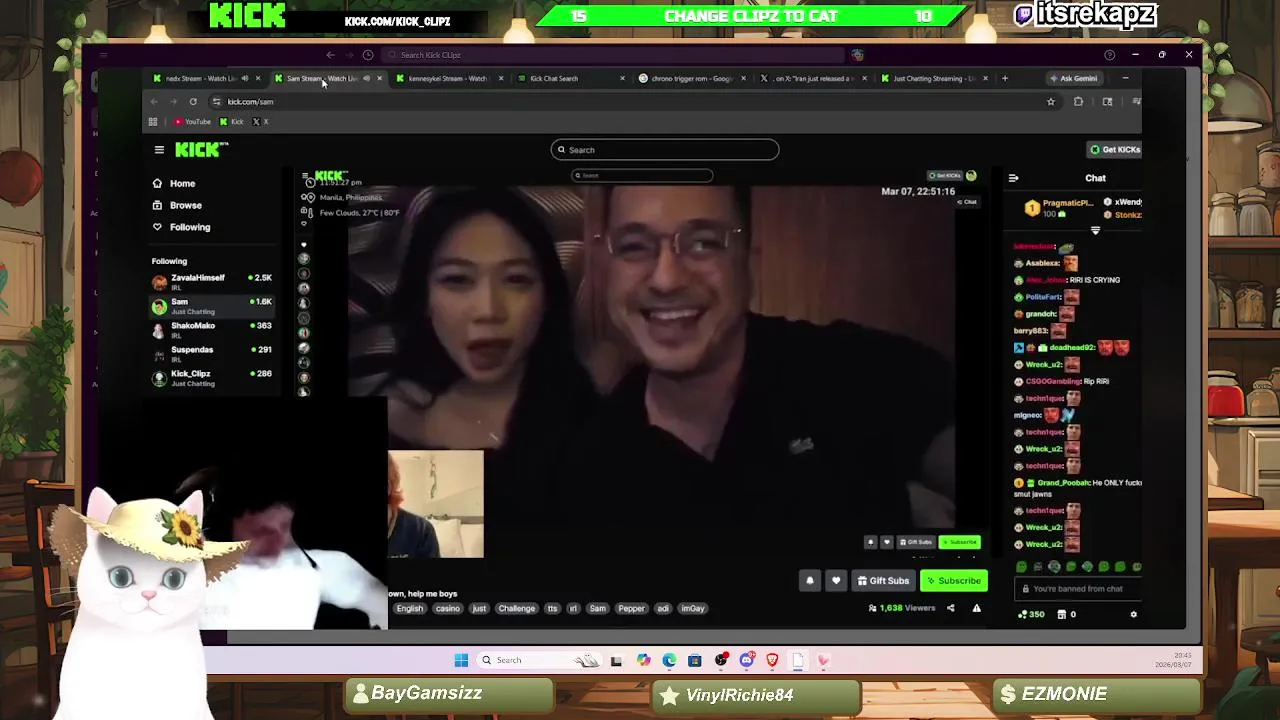The width and height of the screenshot is (1280, 720).
Task: Open Microsoft Edge from the taskbar
Action: tap(669, 660)
